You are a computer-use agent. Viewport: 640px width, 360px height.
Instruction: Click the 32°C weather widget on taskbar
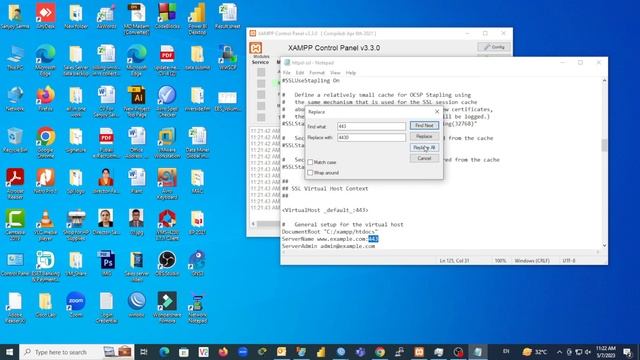(x=535, y=352)
